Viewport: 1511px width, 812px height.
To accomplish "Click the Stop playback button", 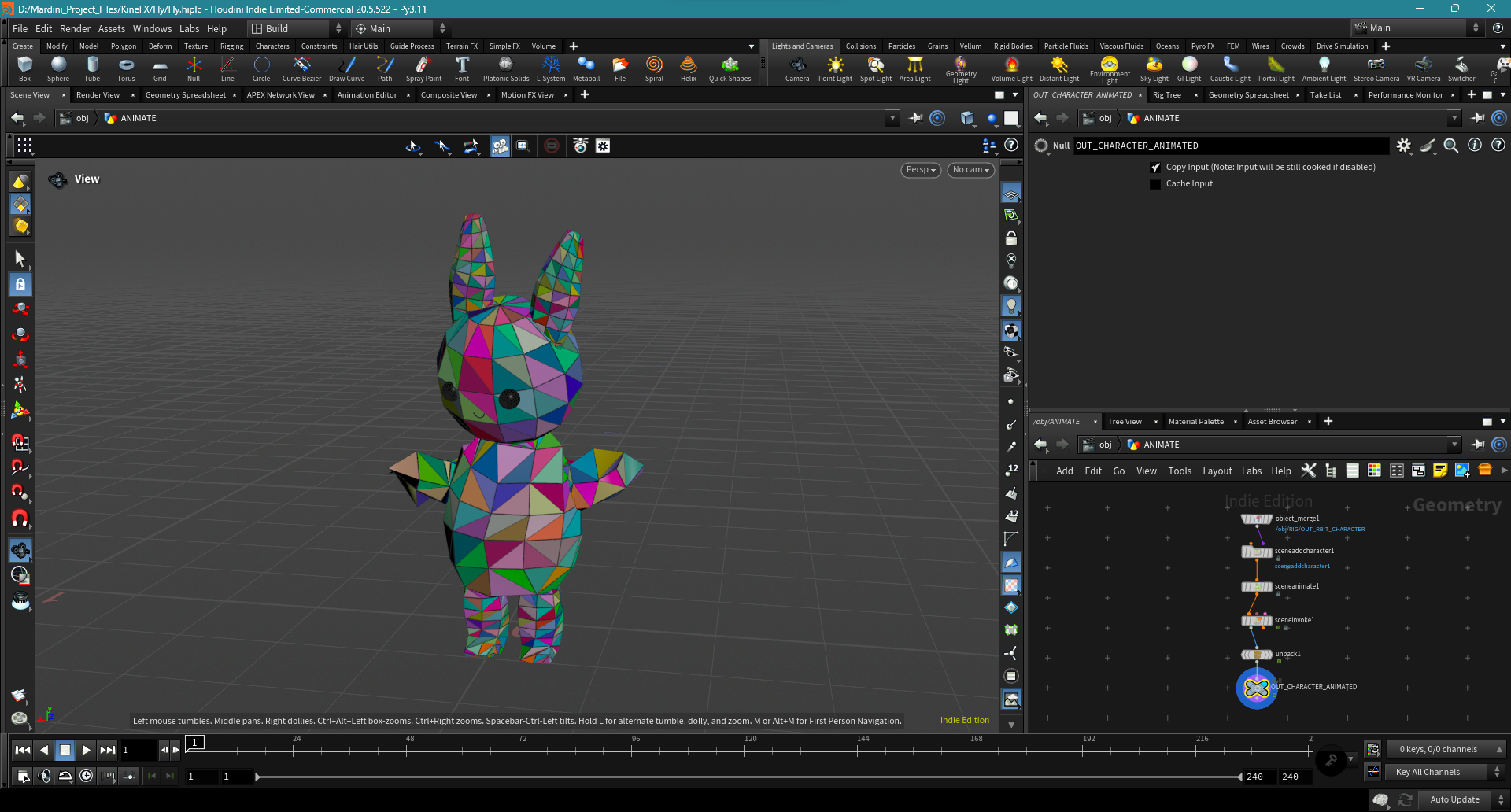I will coord(65,750).
